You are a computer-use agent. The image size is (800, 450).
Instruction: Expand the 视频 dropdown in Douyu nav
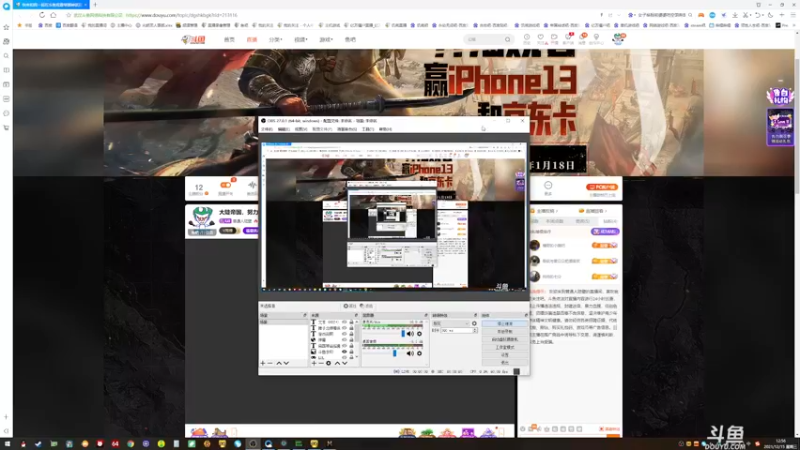click(x=301, y=39)
